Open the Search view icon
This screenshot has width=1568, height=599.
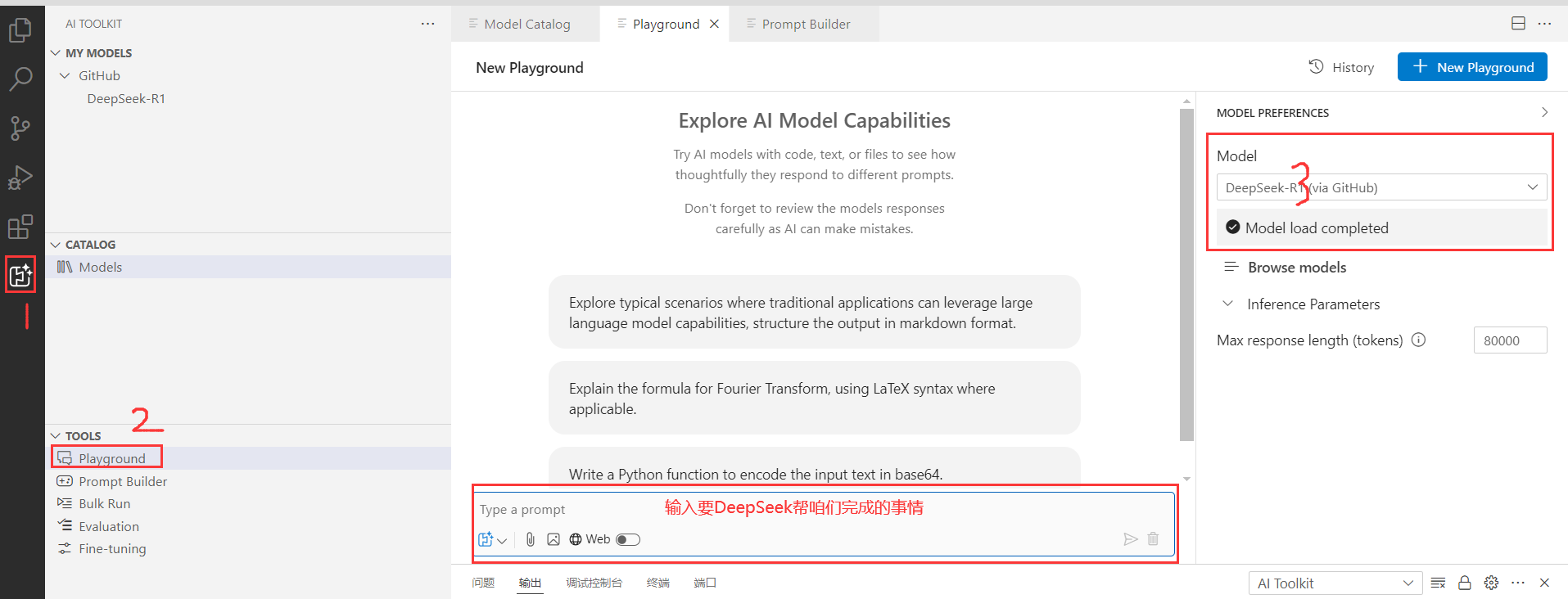[x=20, y=79]
